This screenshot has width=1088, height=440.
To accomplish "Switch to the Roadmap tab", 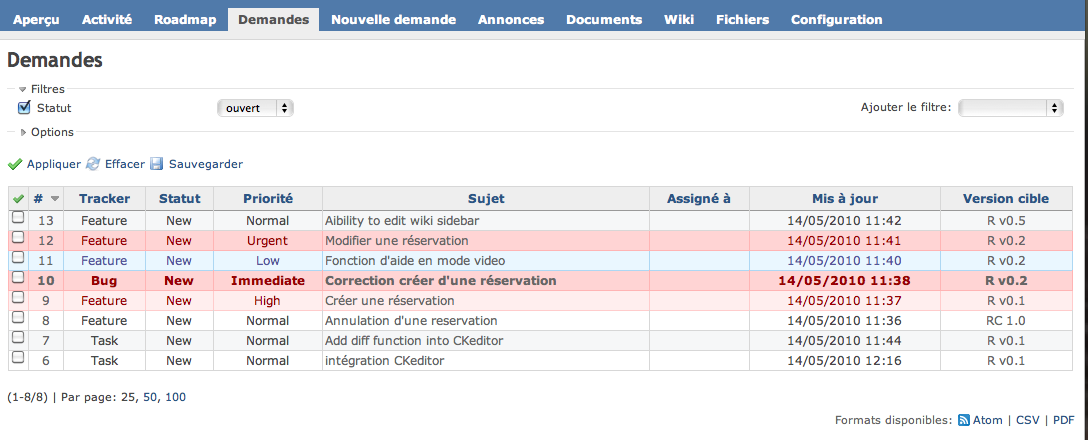I will point(185,19).
